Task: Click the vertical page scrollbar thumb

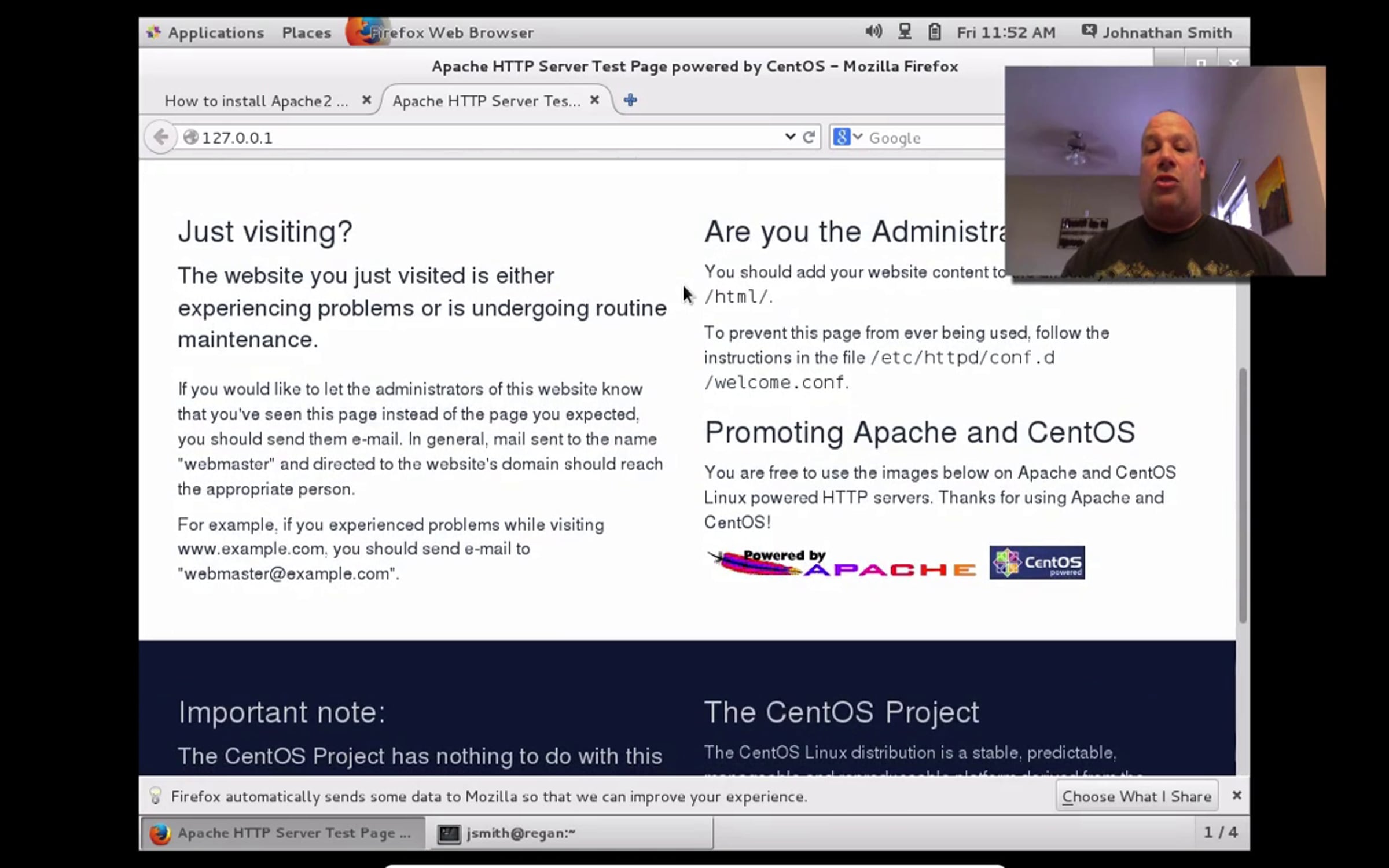Action: (x=1242, y=495)
